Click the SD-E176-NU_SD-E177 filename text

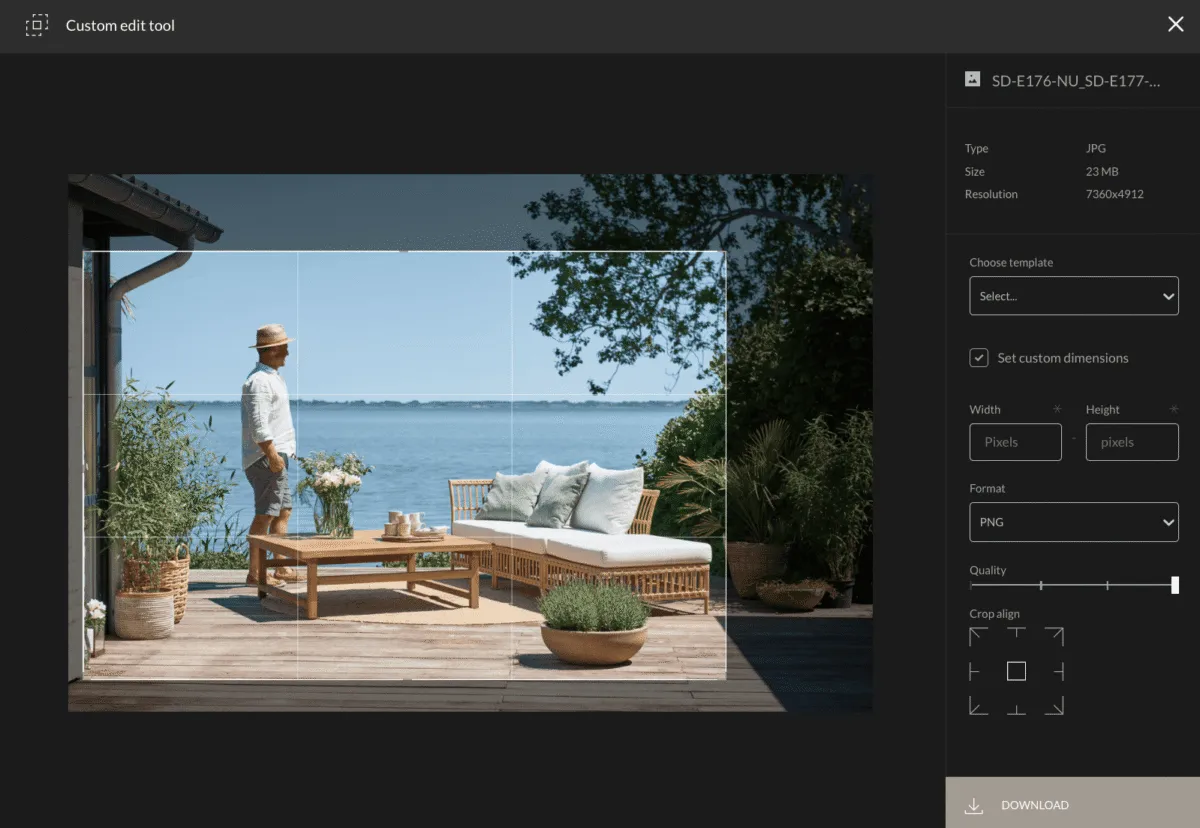point(1076,81)
